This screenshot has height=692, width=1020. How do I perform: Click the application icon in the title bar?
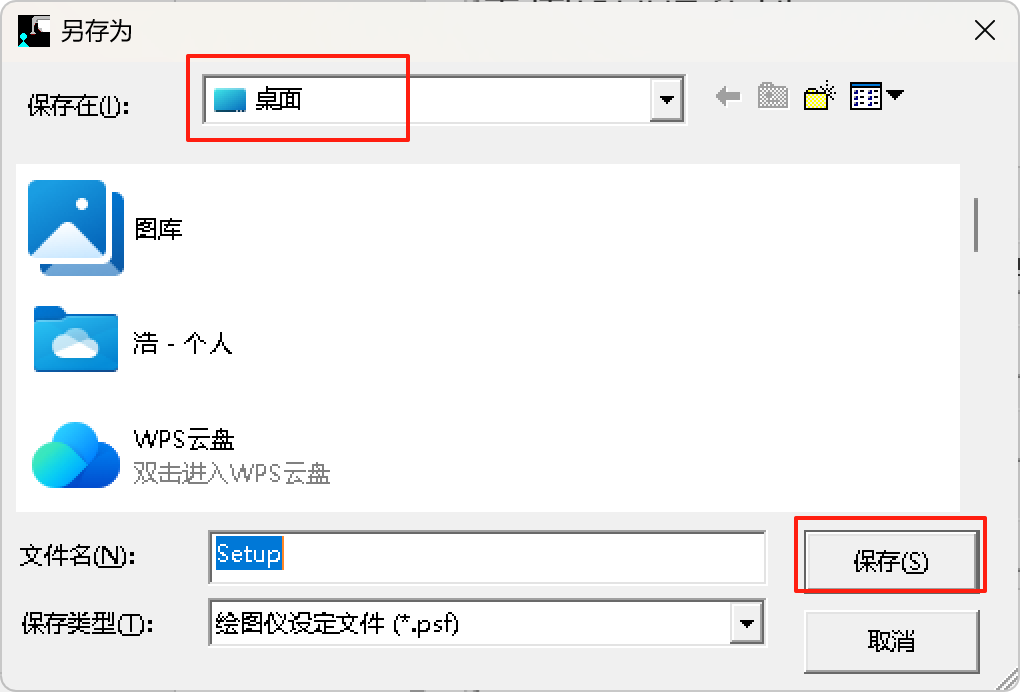click(34, 31)
